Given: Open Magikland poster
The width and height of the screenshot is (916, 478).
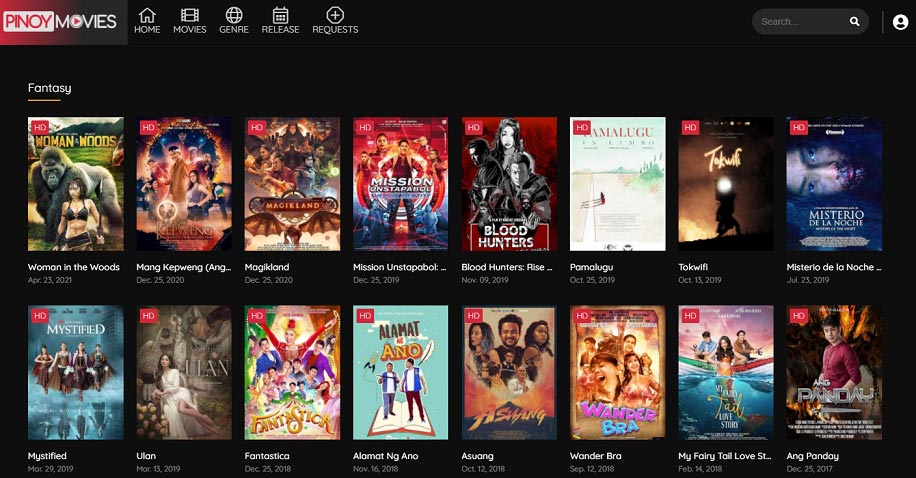Looking at the screenshot, I should coord(292,184).
